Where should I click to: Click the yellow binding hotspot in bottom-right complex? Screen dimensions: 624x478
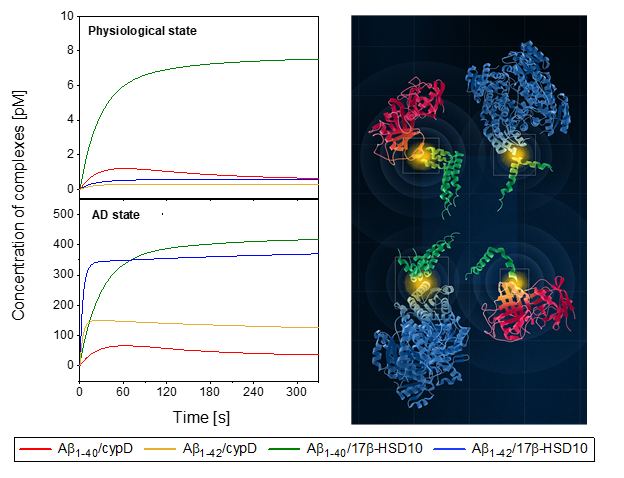tap(515, 283)
